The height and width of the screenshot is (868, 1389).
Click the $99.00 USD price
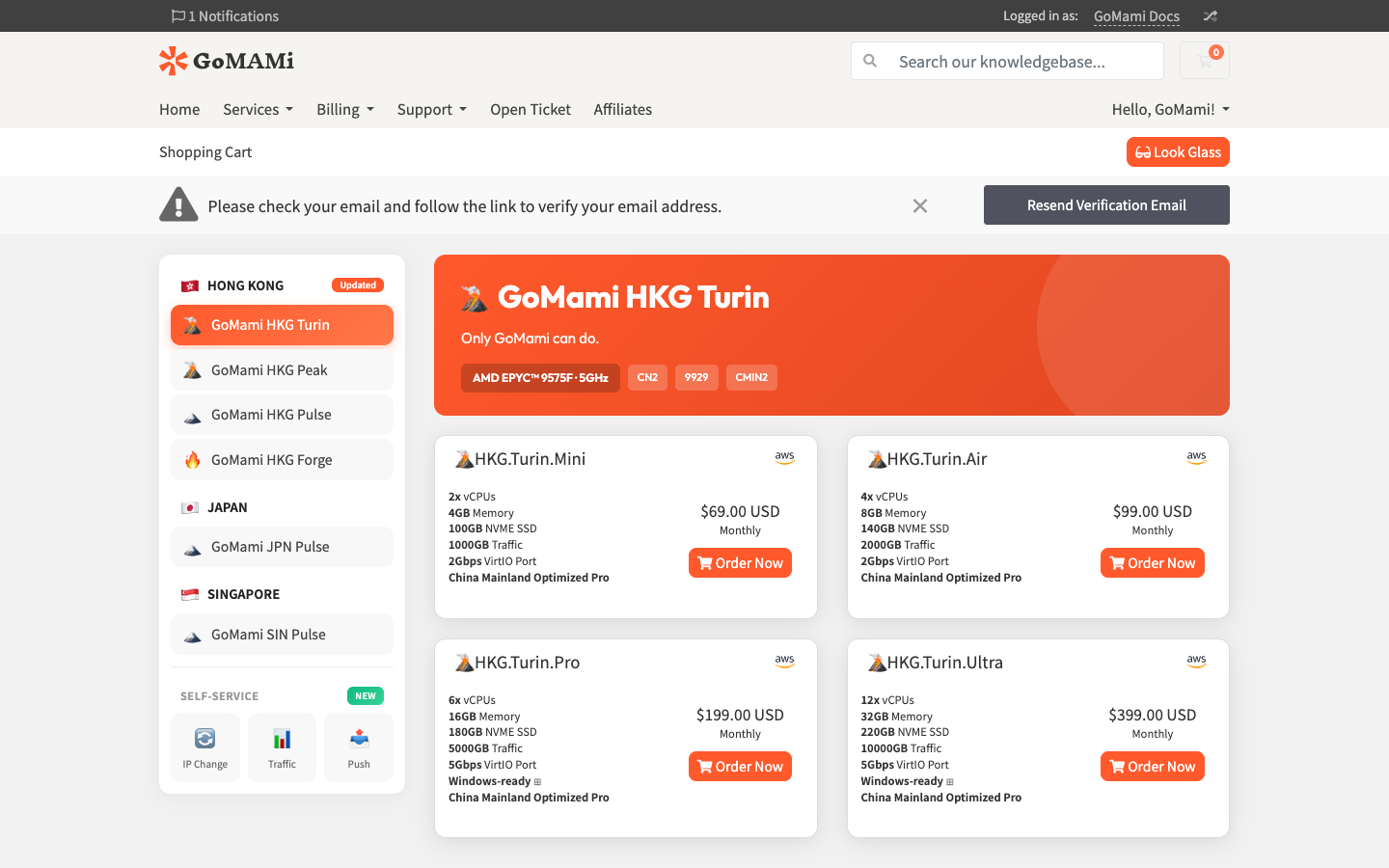[1153, 511]
